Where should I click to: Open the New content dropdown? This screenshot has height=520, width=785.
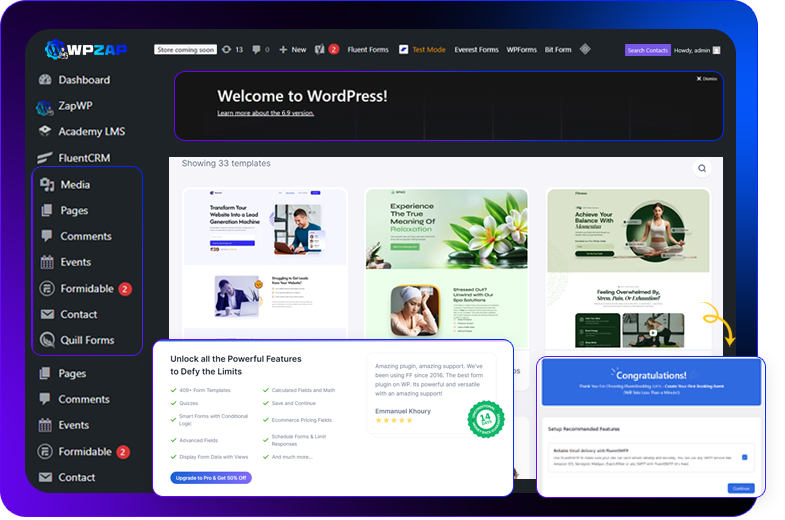(x=292, y=49)
